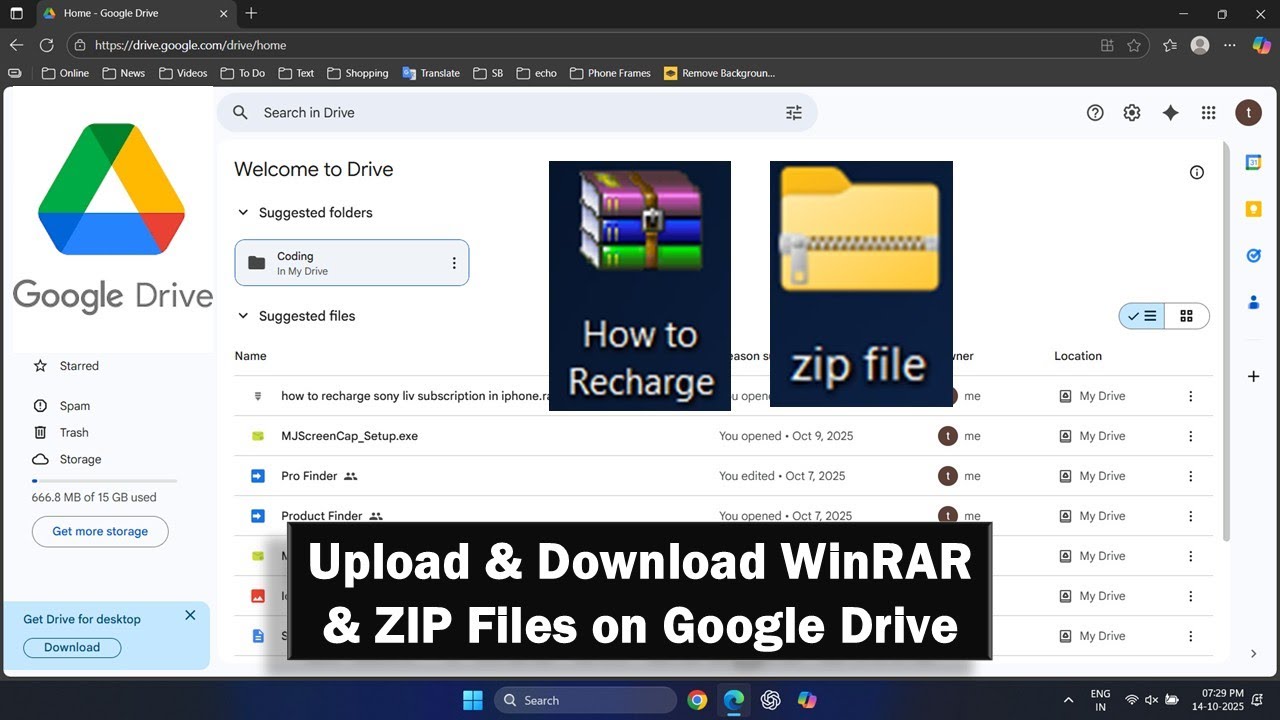Open Pro Finder file
The width and height of the screenshot is (1280, 720).
click(x=309, y=476)
